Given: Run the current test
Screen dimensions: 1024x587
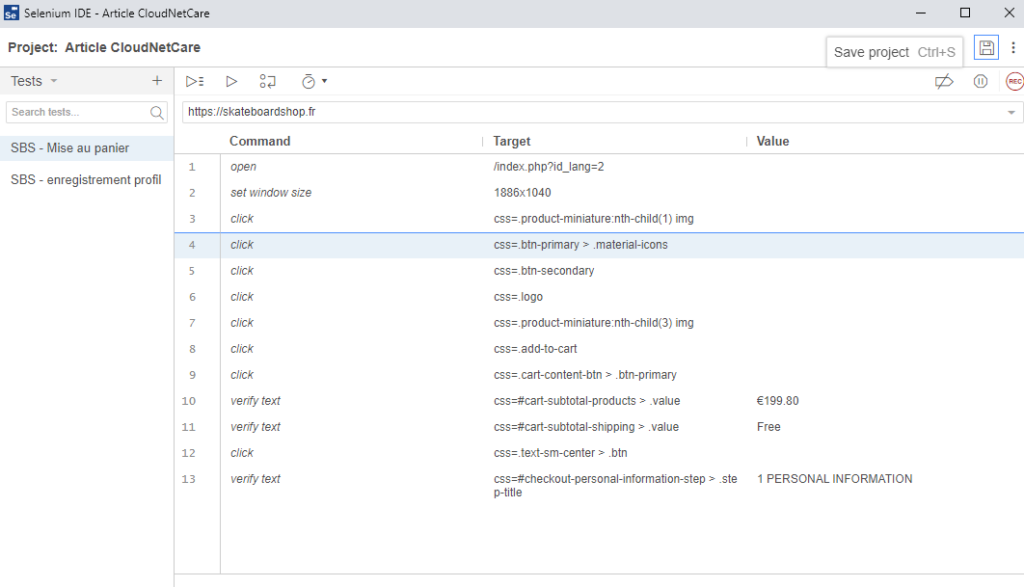Looking at the screenshot, I should [231, 82].
